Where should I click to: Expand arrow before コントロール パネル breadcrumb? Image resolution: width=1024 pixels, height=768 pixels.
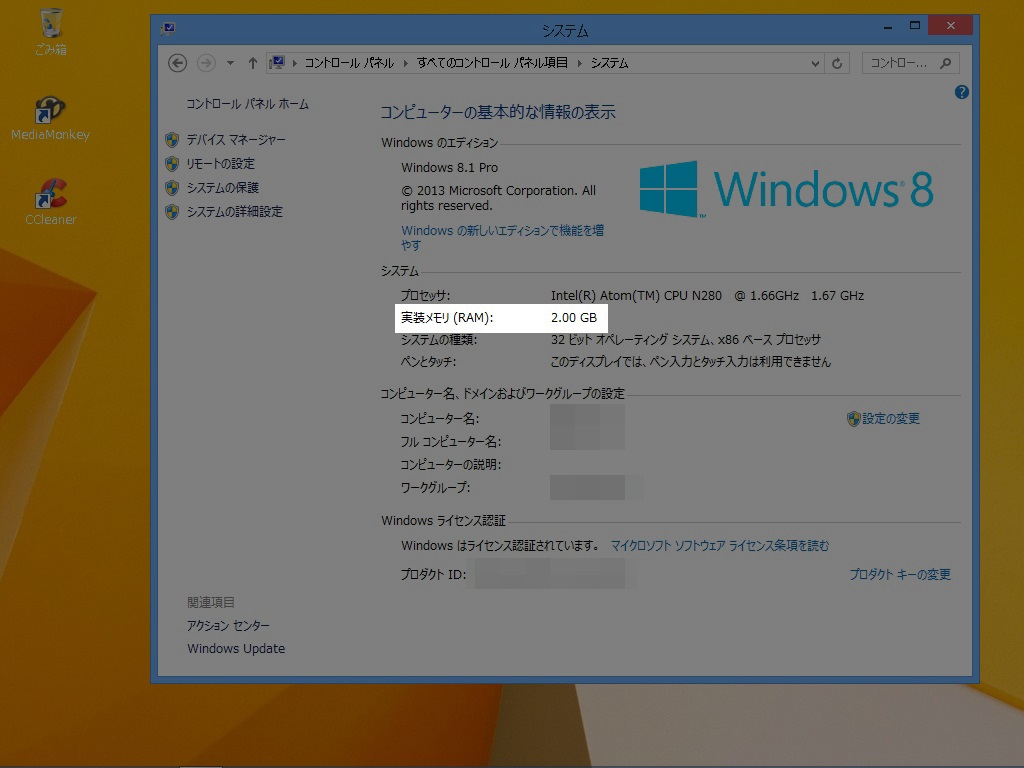pos(295,63)
